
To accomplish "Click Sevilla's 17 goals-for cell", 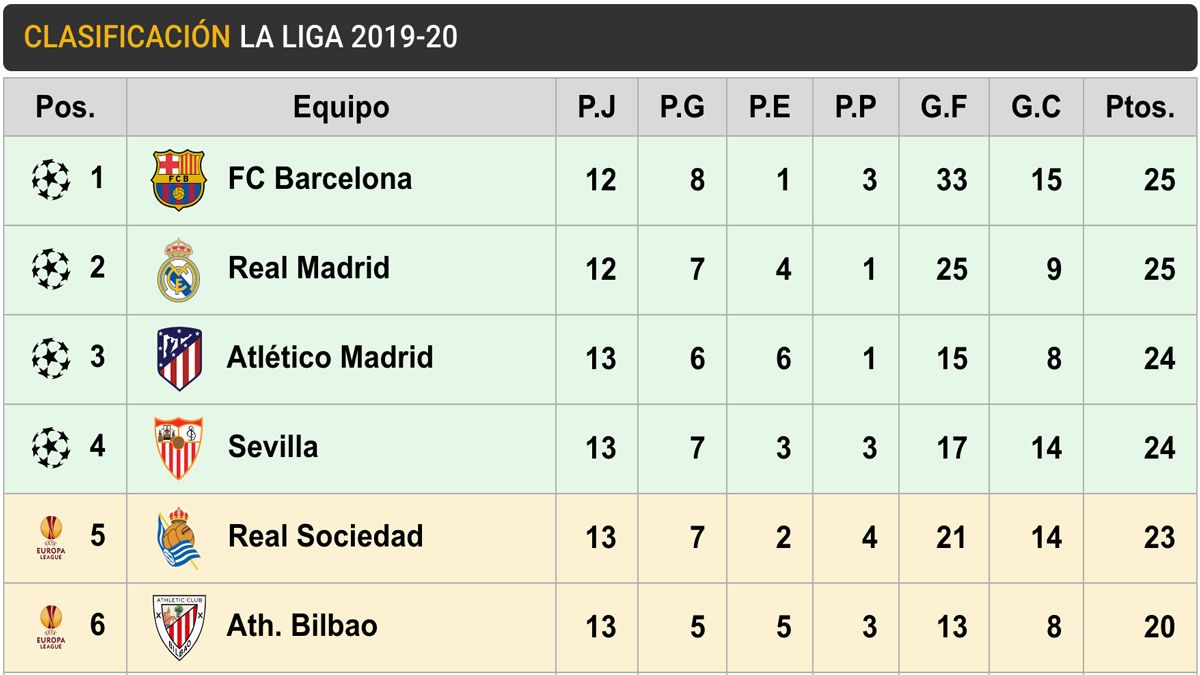I will (x=951, y=447).
